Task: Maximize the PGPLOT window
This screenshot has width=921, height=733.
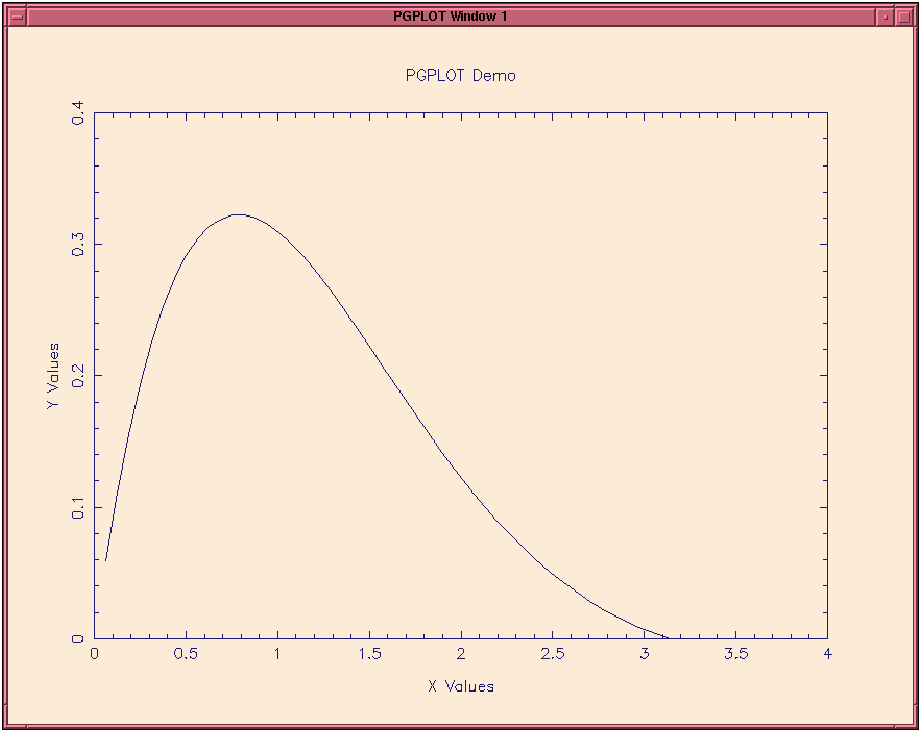Action: coord(904,17)
